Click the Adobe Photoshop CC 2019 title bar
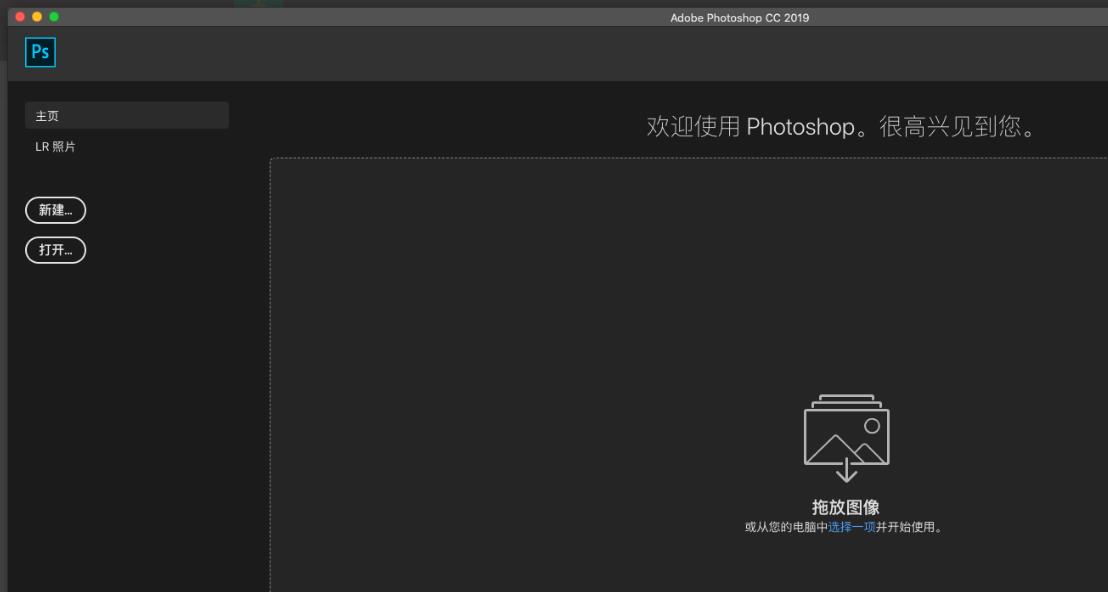This screenshot has height=592, width=1108. click(737, 17)
